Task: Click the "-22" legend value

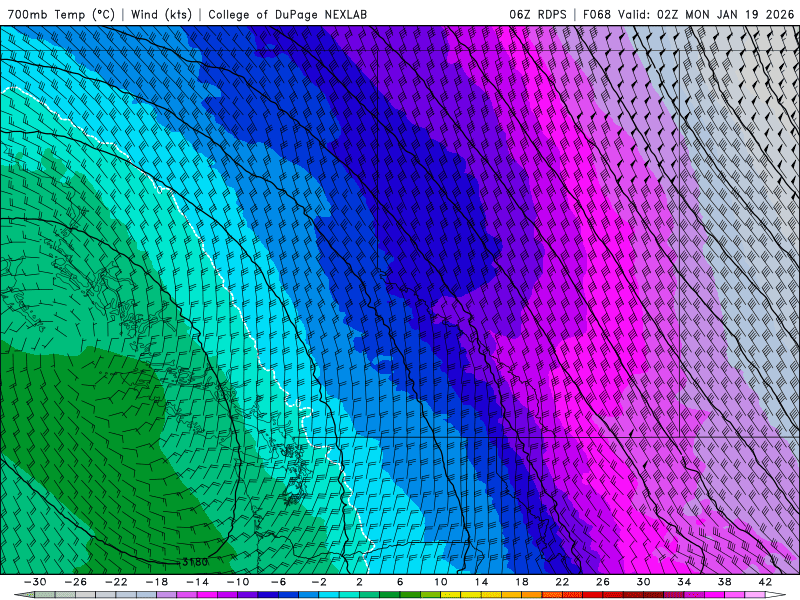Action: [x=116, y=582]
